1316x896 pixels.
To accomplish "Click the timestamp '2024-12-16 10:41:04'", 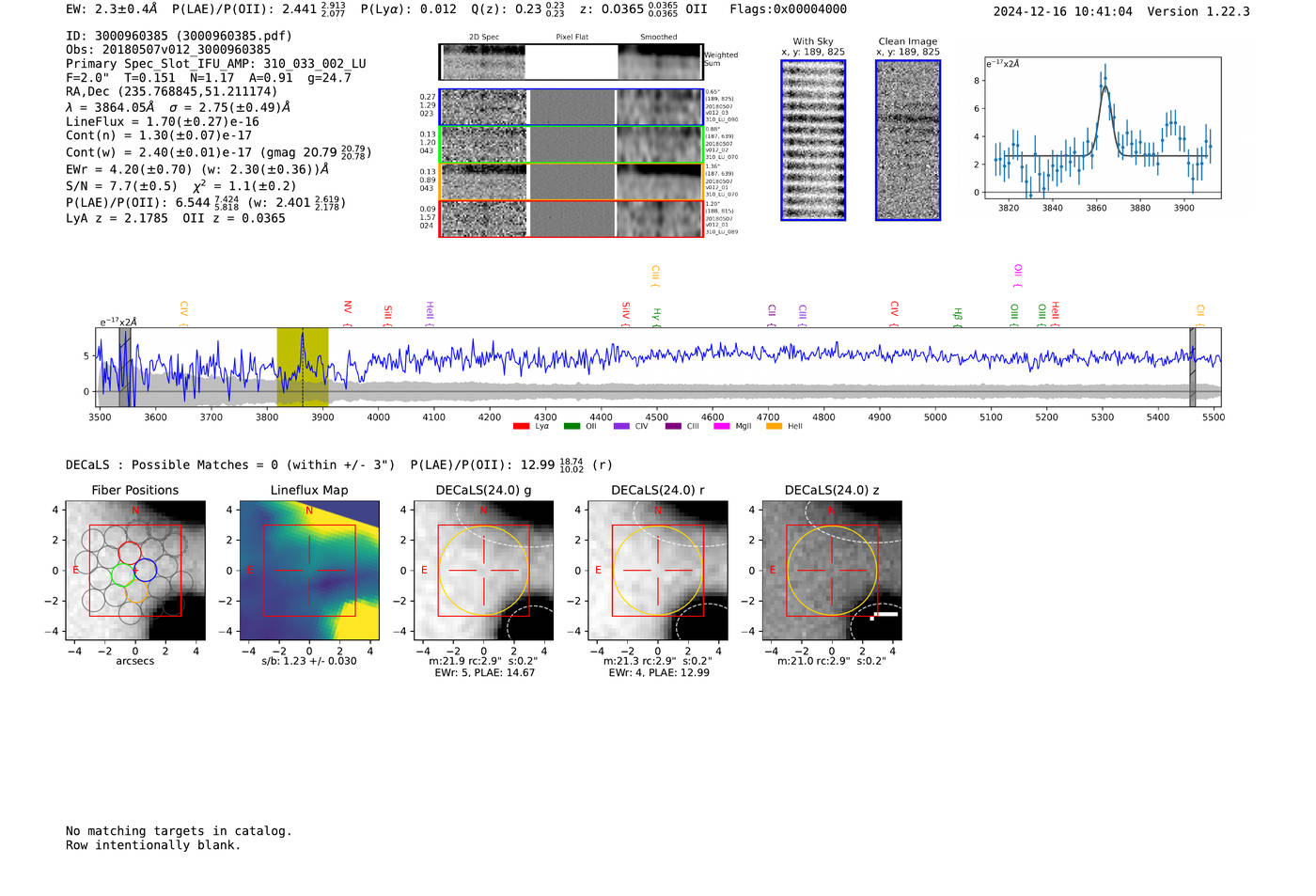I will 1063,11.
